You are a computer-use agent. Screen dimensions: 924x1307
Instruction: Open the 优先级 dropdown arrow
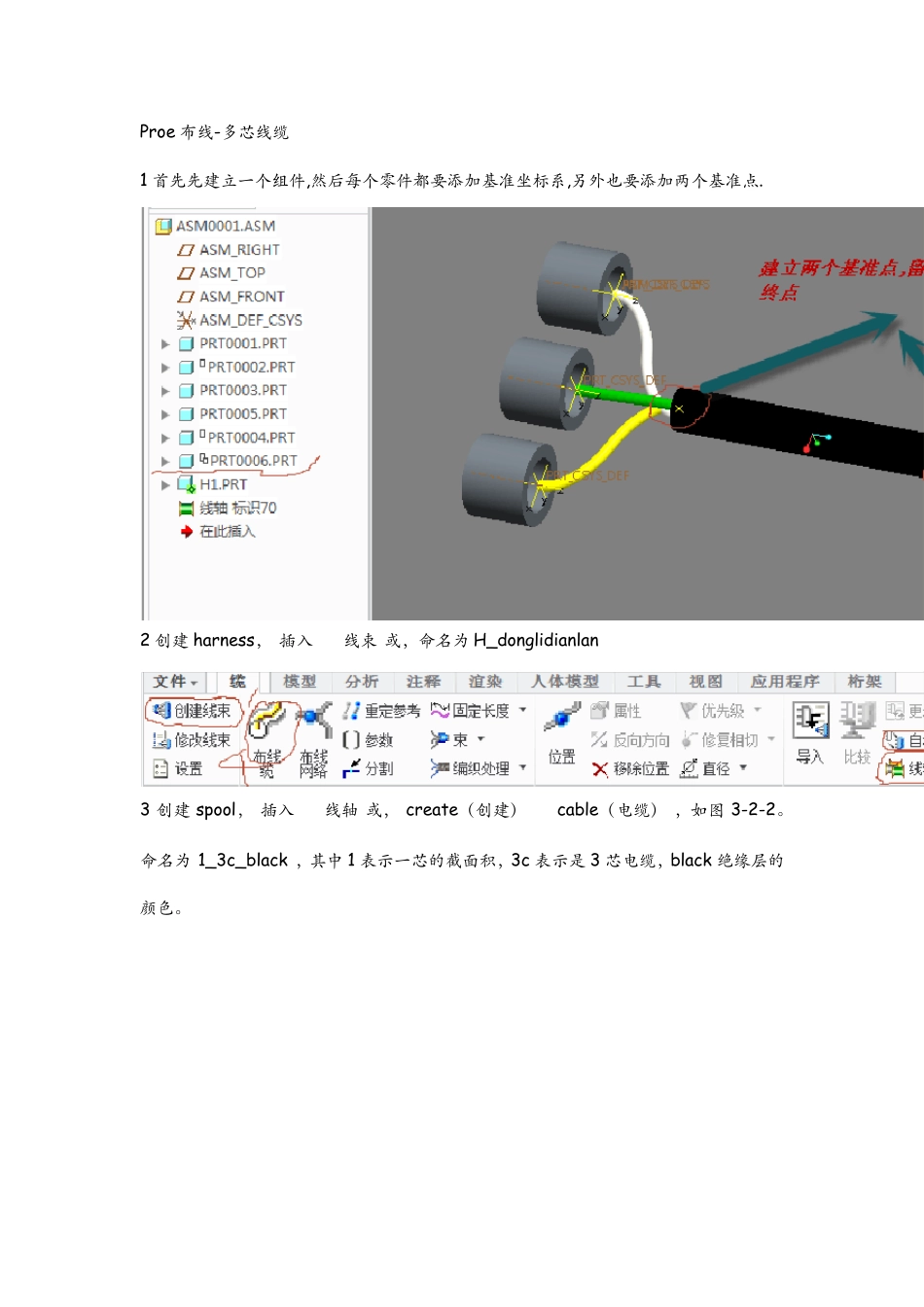758,710
